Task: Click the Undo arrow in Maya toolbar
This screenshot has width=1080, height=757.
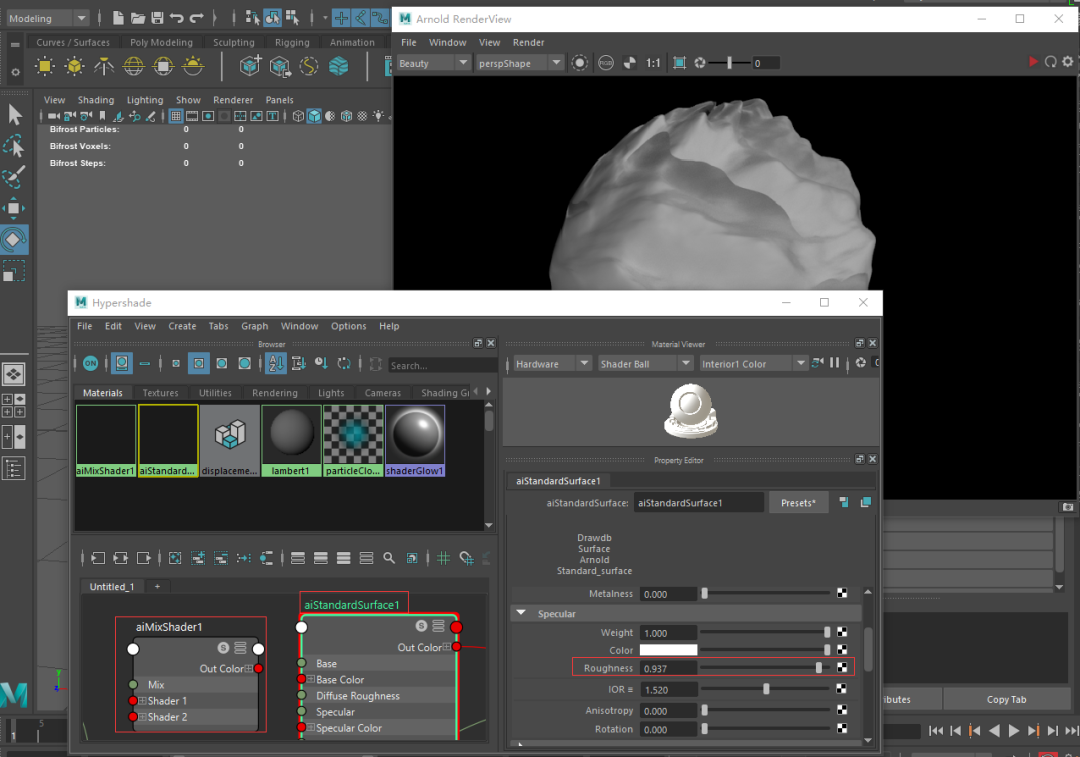Action: click(177, 18)
